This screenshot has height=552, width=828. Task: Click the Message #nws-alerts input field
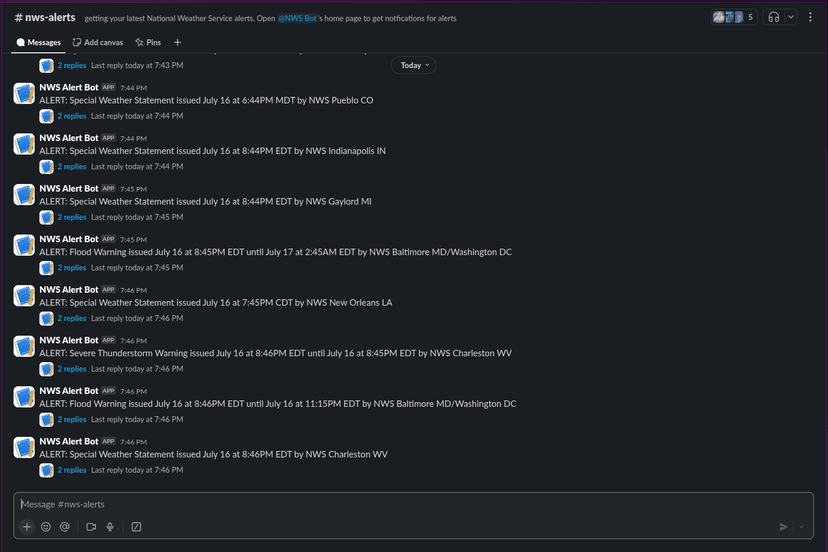click(400, 505)
